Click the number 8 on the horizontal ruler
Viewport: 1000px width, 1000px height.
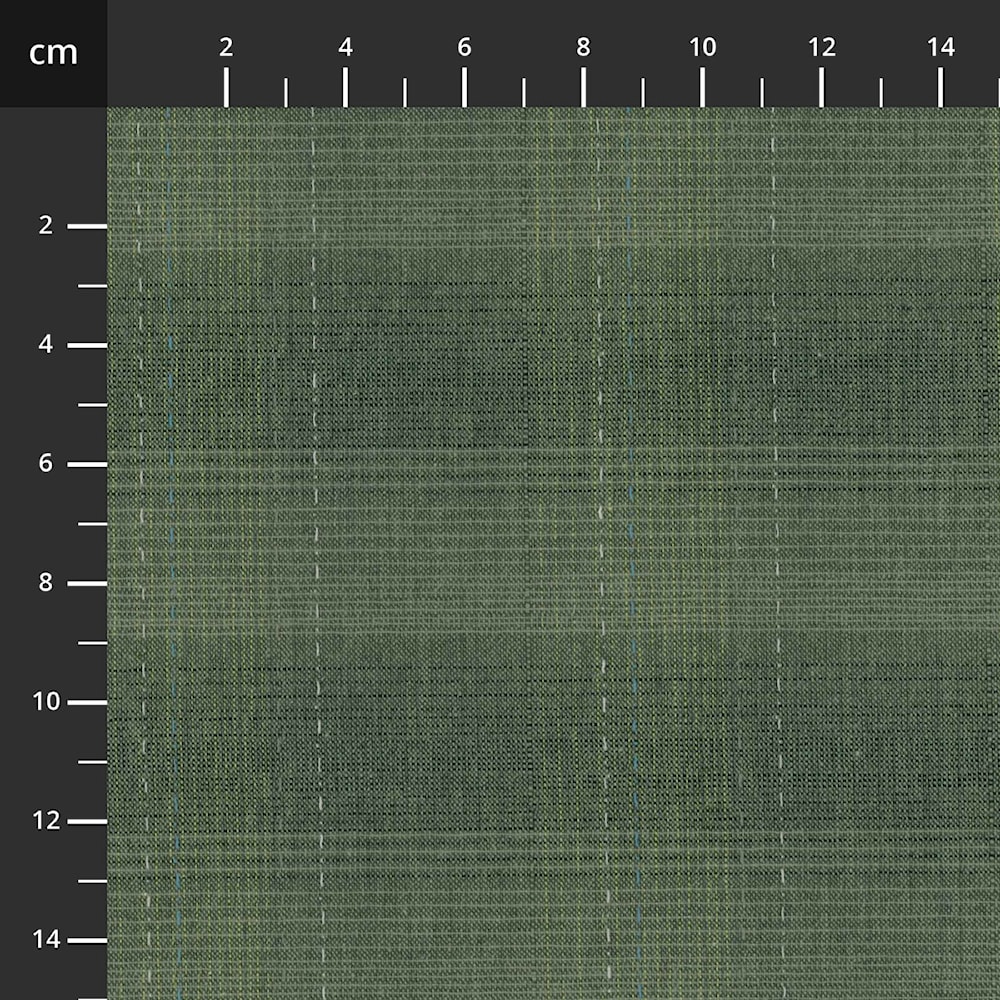[x=581, y=45]
